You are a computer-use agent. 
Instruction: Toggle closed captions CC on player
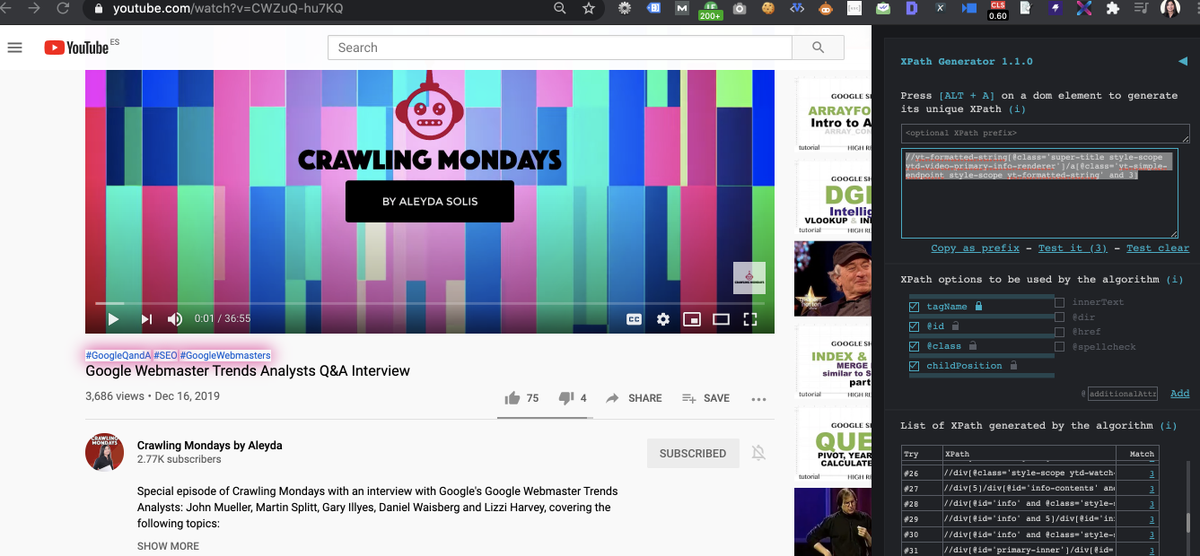(x=634, y=319)
